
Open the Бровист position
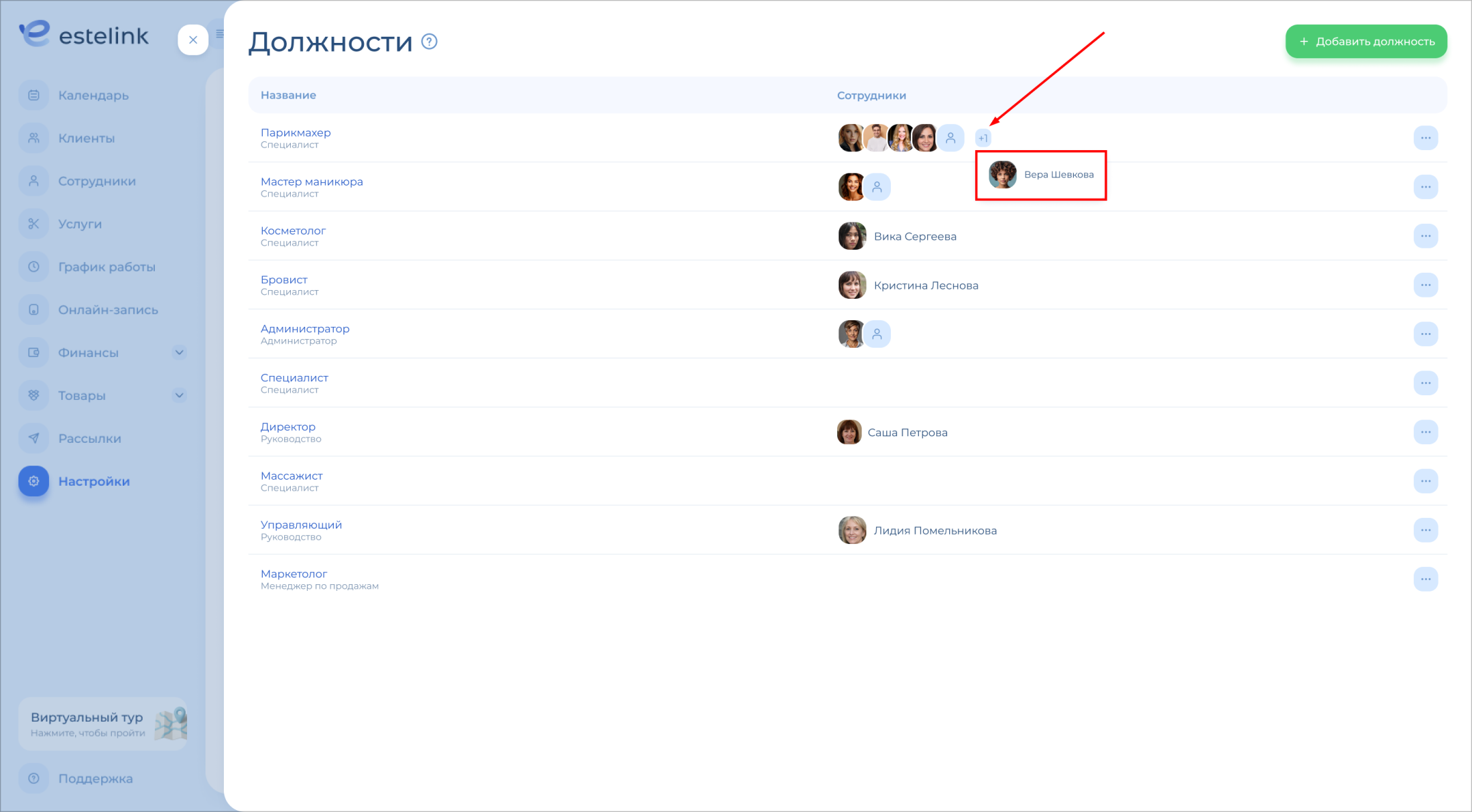[284, 279]
